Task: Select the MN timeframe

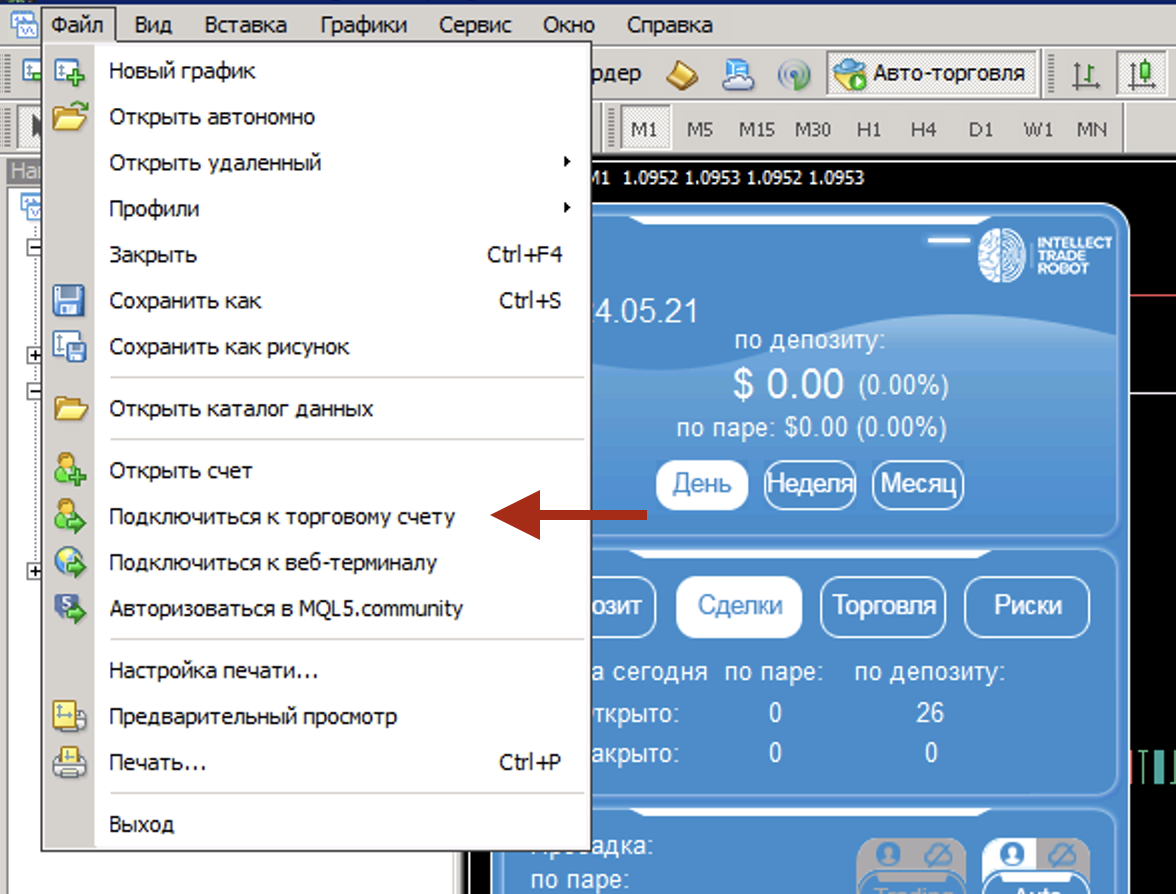Action: point(1091,129)
